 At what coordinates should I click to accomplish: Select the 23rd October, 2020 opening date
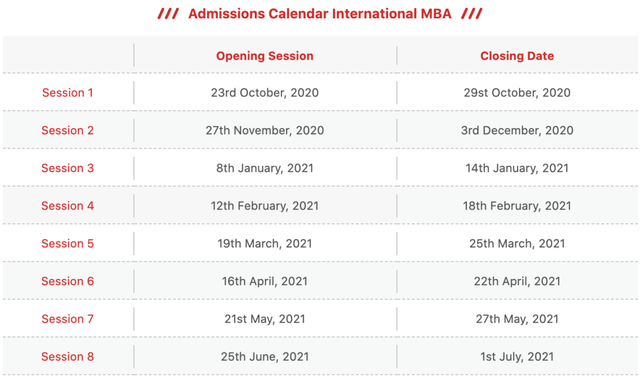[x=264, y=93]
